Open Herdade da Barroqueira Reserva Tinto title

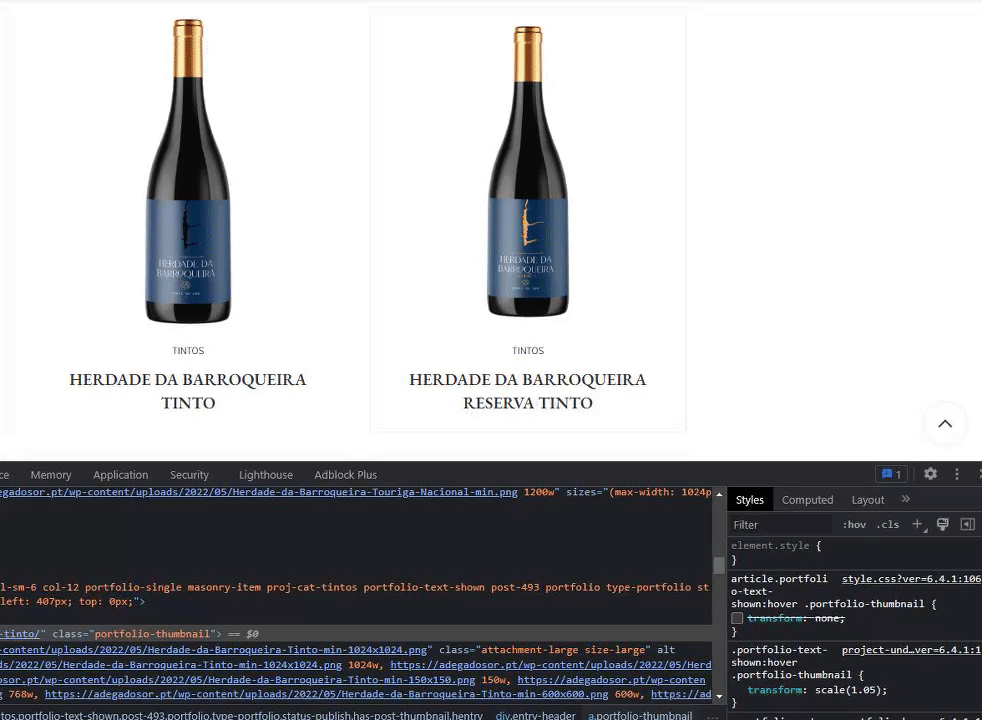528,391
